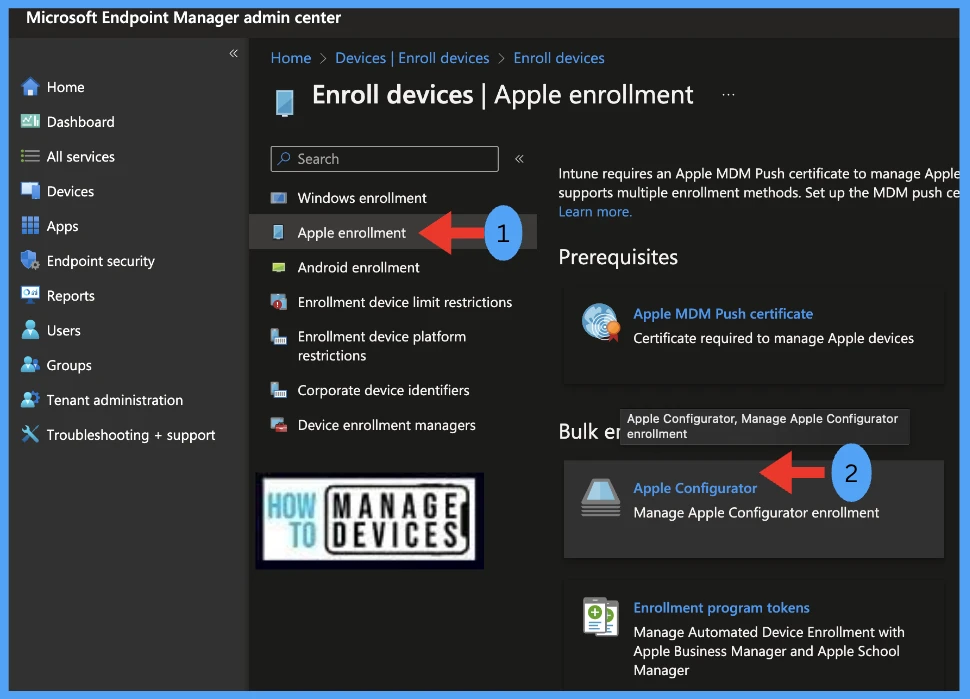Open the ellipsis more options menu
This screenshot has height=699, width=970.
tap(728, 95)
